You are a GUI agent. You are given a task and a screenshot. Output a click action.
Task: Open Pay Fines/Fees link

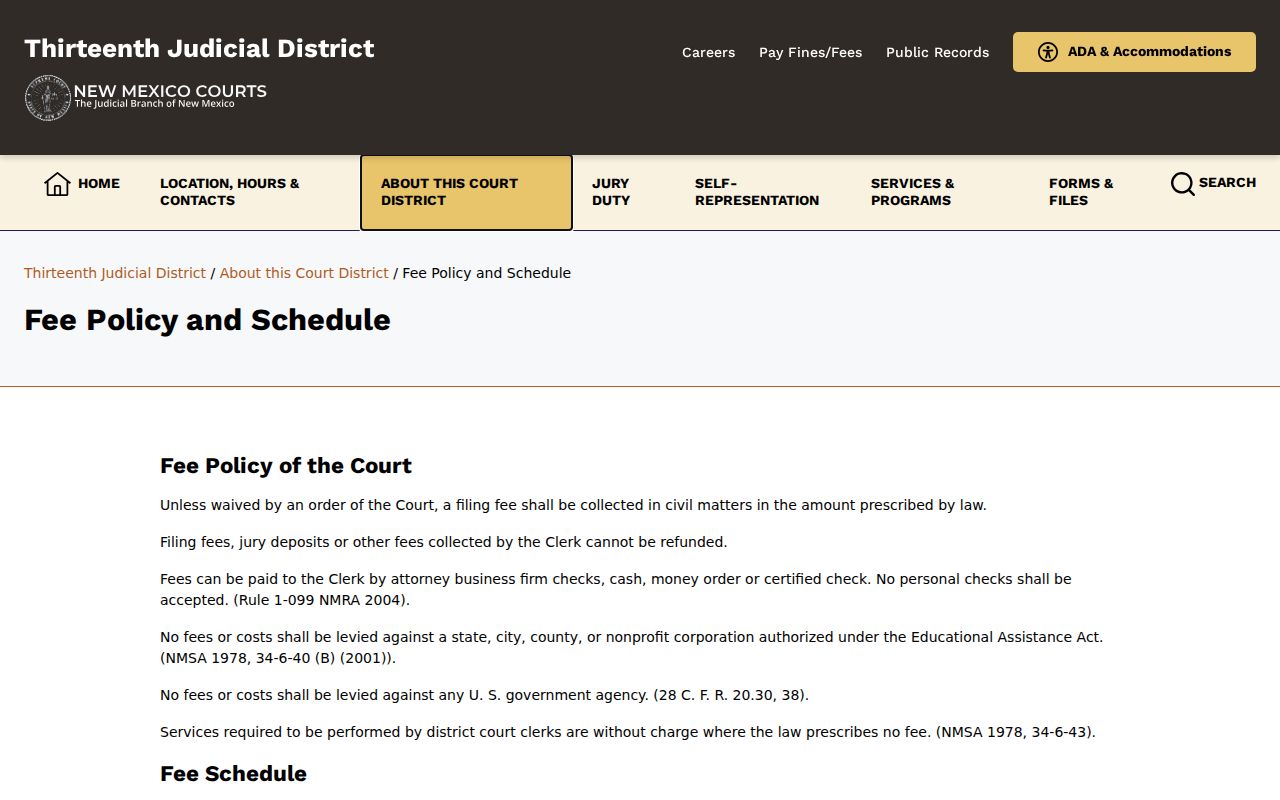[x=810, y=52]
